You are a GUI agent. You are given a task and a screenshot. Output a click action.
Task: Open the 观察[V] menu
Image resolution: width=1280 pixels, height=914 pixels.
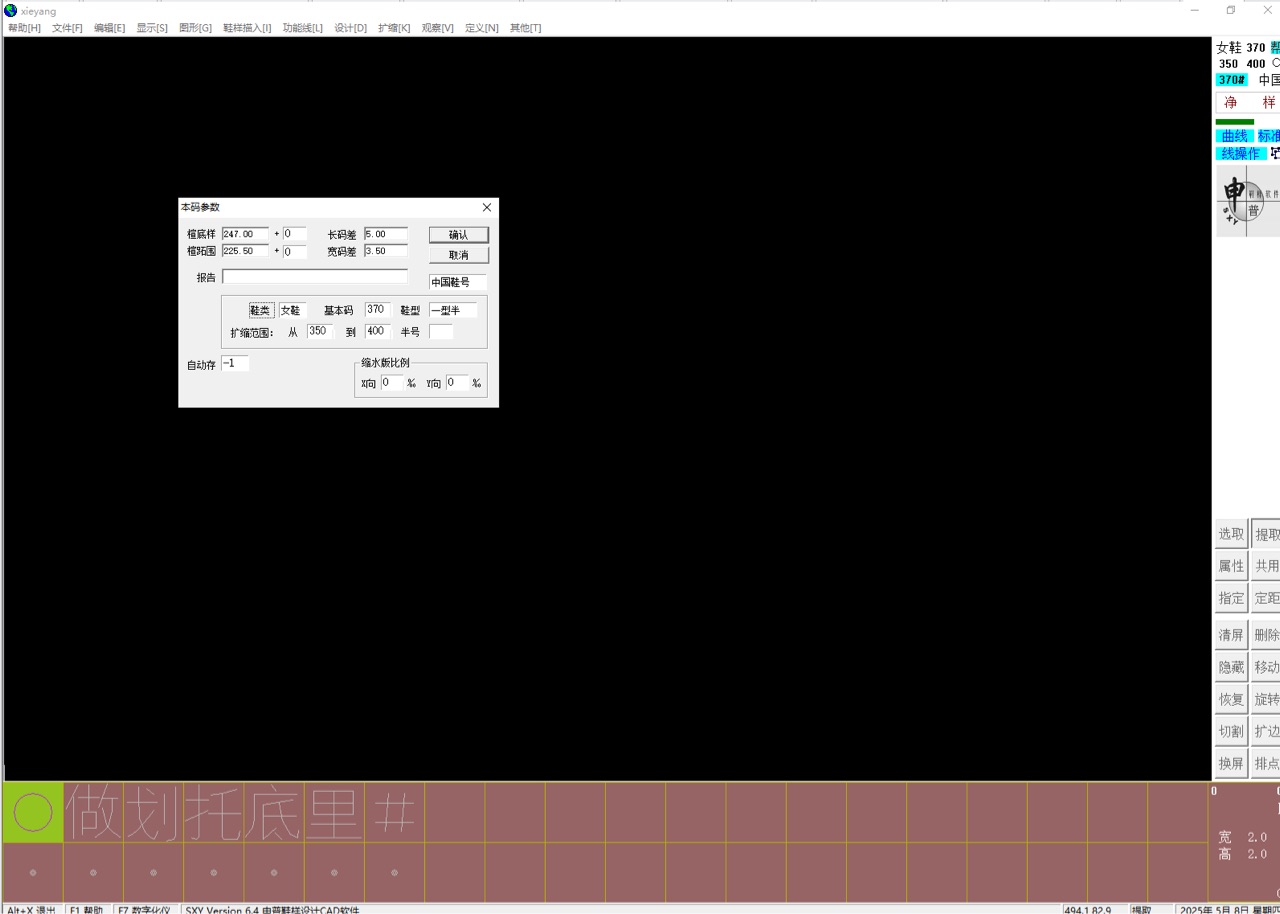(x=437, y=28)
